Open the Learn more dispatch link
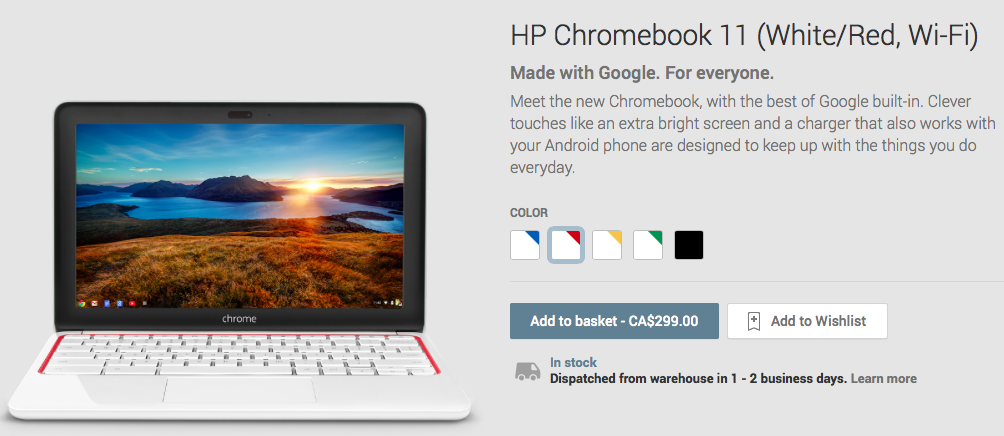Viewport: 1004px width, 436px height. click(x=884, y=378)
